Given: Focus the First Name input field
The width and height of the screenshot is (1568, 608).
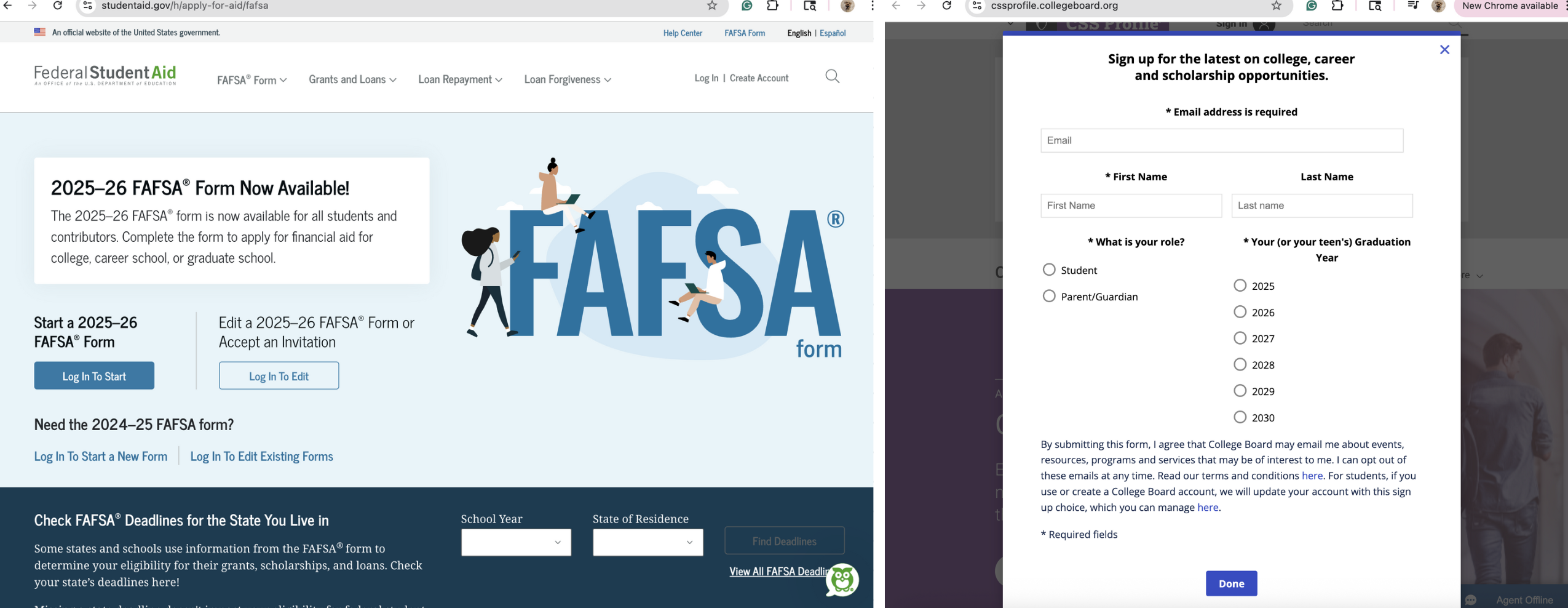Looking at the screenshot, I should pos(1131,206).
